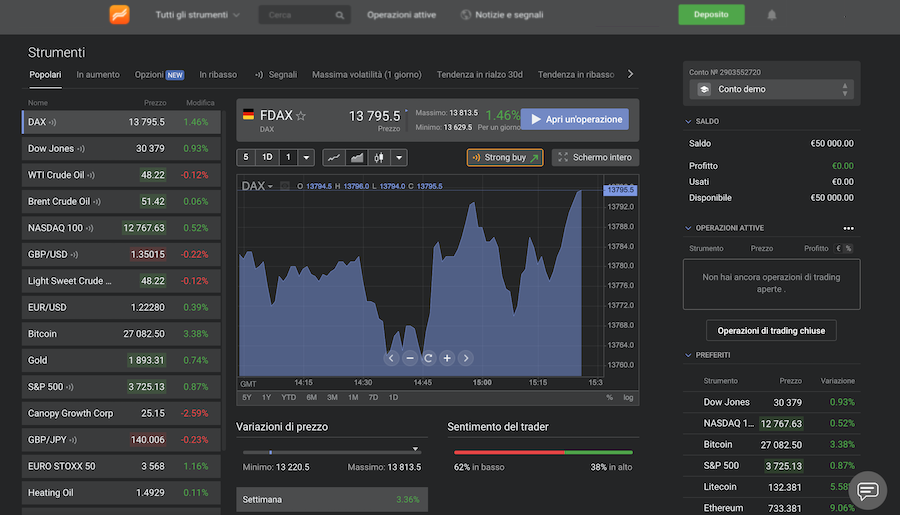900x515 pixels.
Task: Reset chart view with refresh icon
Action: (428, 358)
